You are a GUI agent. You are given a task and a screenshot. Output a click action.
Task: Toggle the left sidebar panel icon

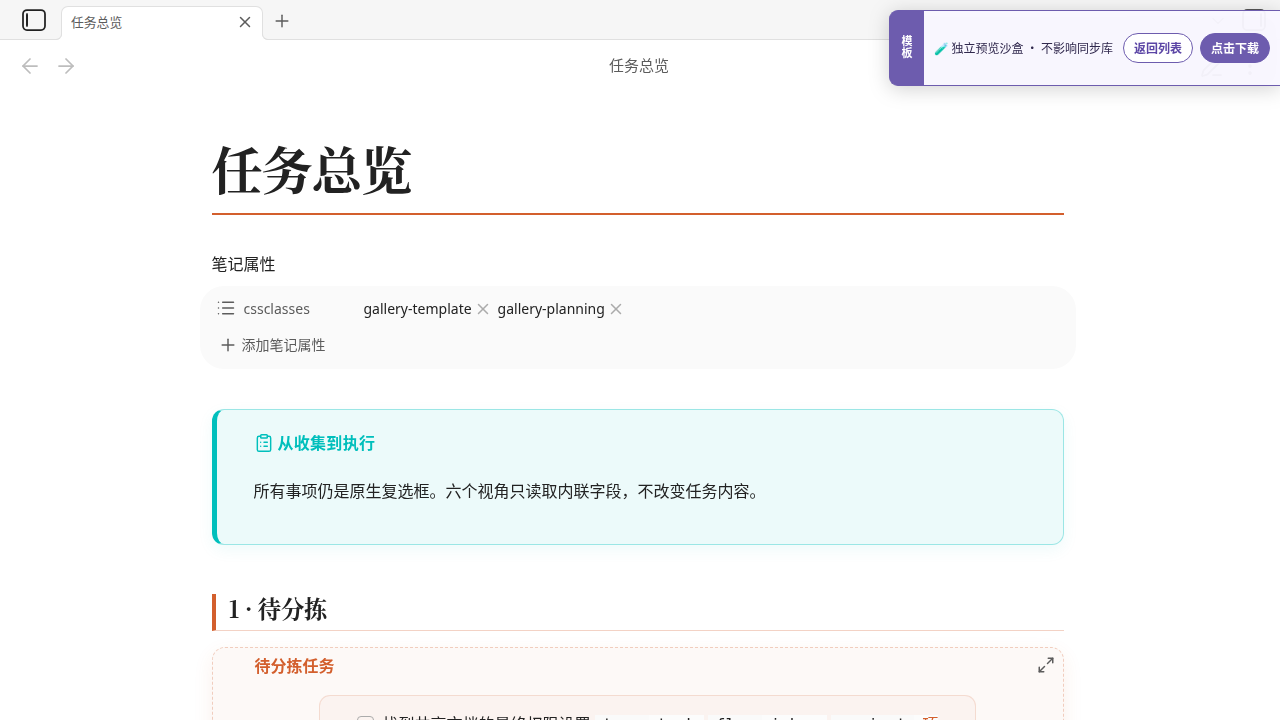(34, 20)
